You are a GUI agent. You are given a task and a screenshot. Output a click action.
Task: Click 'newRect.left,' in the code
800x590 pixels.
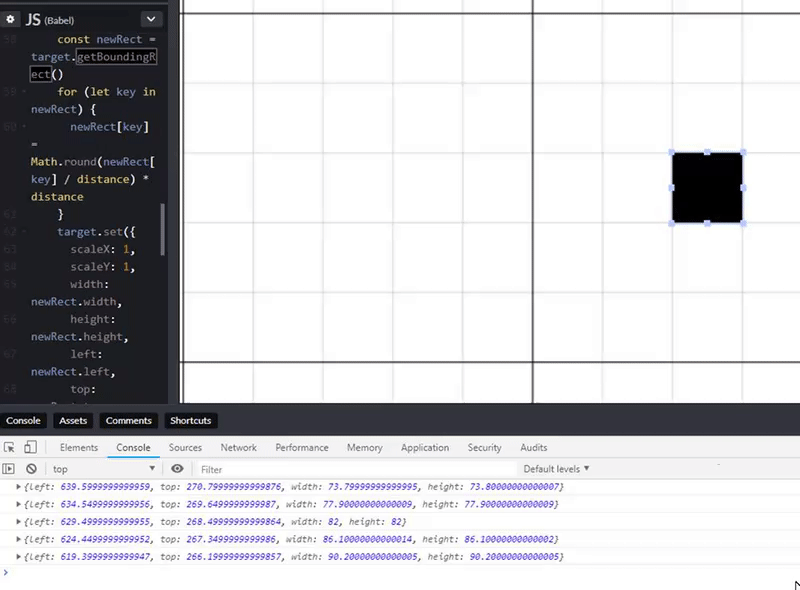(x=73, y=372)
